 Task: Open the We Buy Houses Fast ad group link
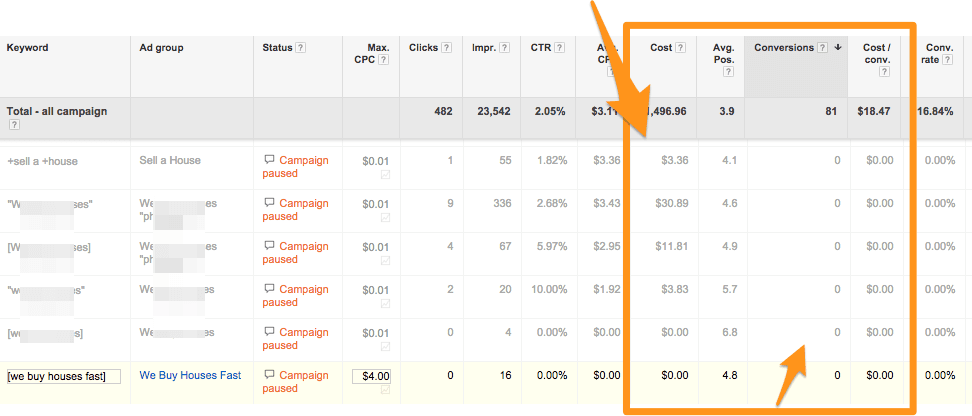click(190, 375)
